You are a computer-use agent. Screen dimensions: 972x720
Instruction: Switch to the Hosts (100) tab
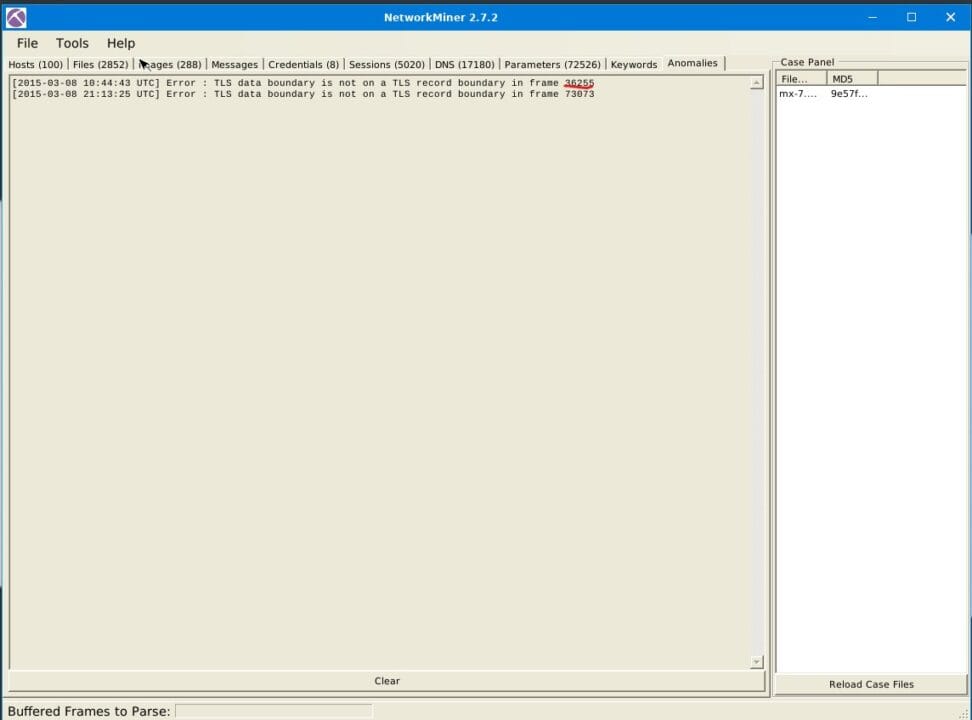click(35, 63)
